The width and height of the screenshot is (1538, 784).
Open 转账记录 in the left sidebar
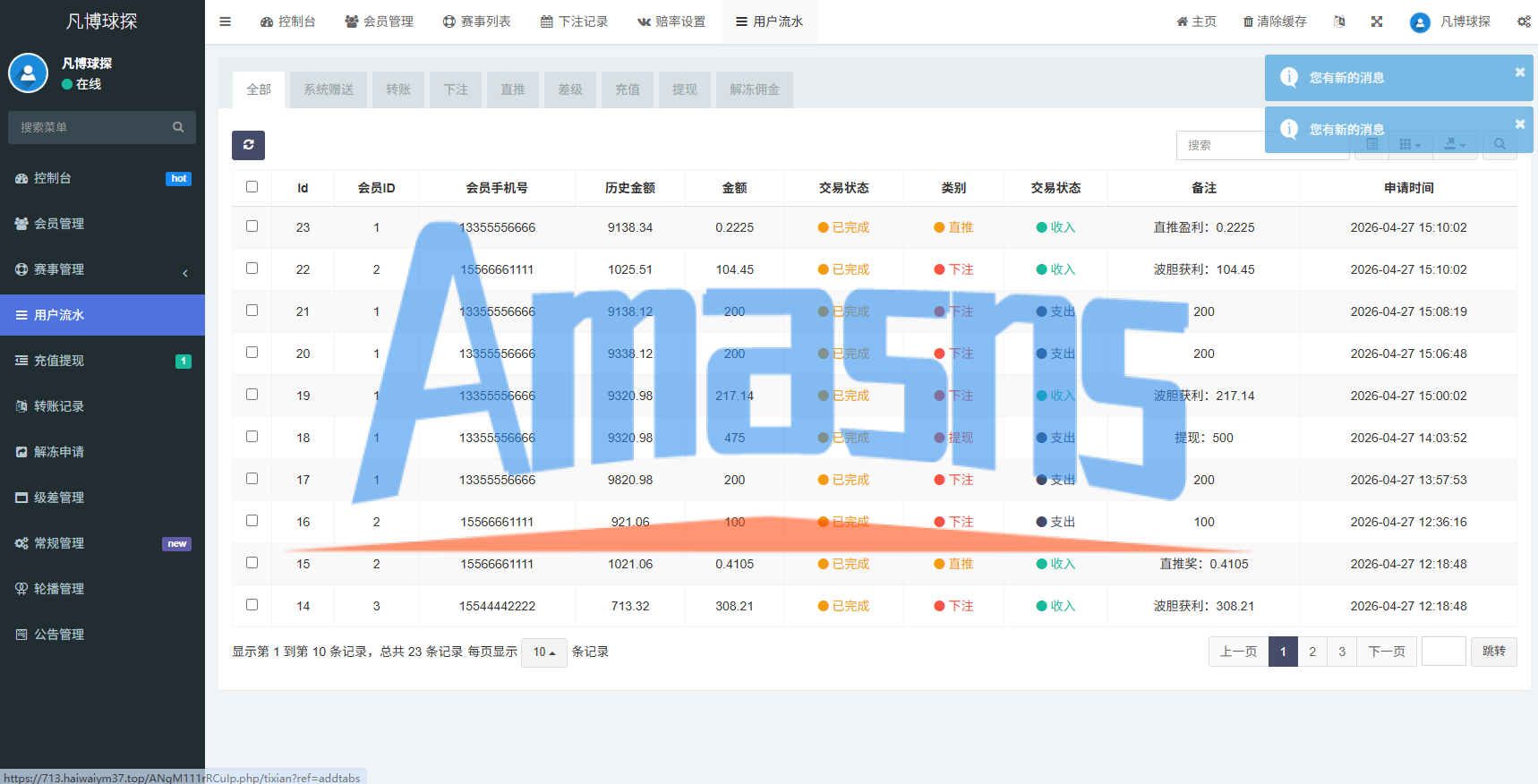(x=102, y=406)
